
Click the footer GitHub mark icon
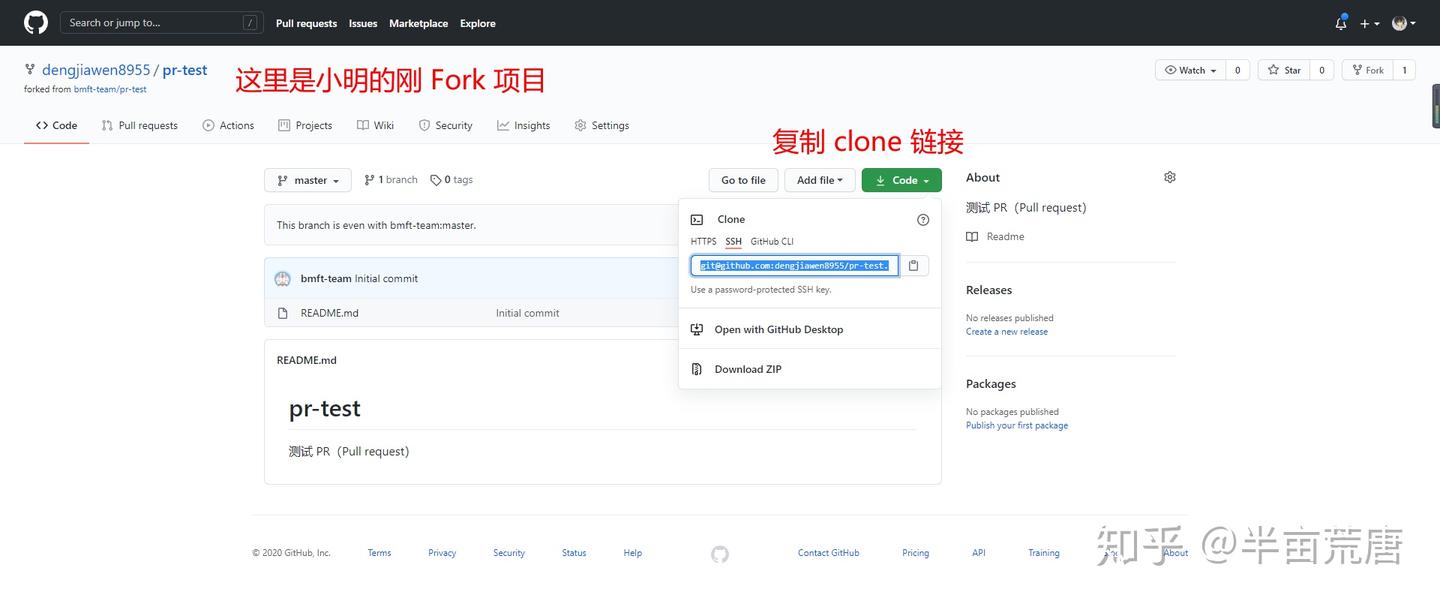pos(720,554)
